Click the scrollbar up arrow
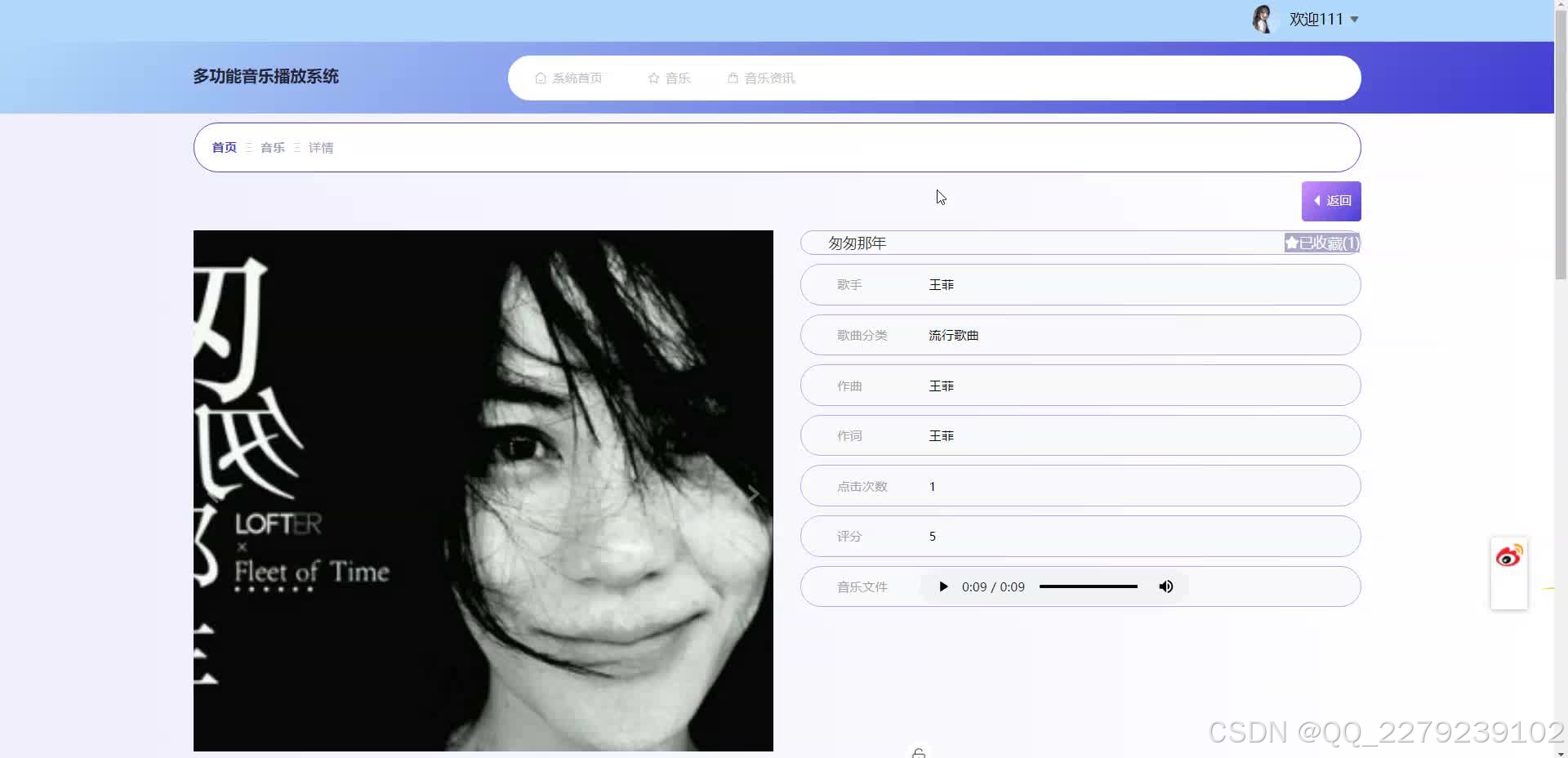 click(x=1561, y=6)
